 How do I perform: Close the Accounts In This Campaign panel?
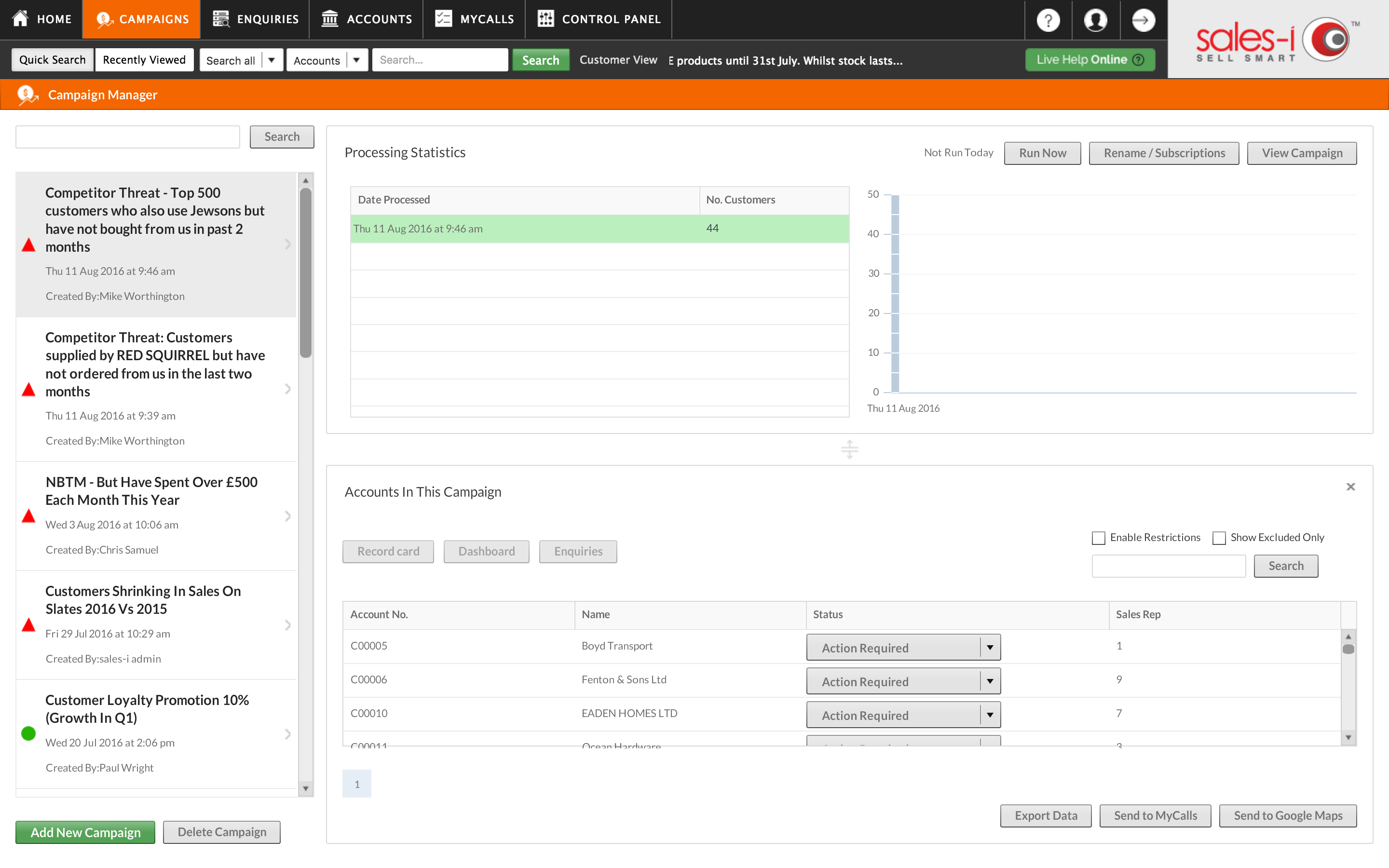(1350, 487)
